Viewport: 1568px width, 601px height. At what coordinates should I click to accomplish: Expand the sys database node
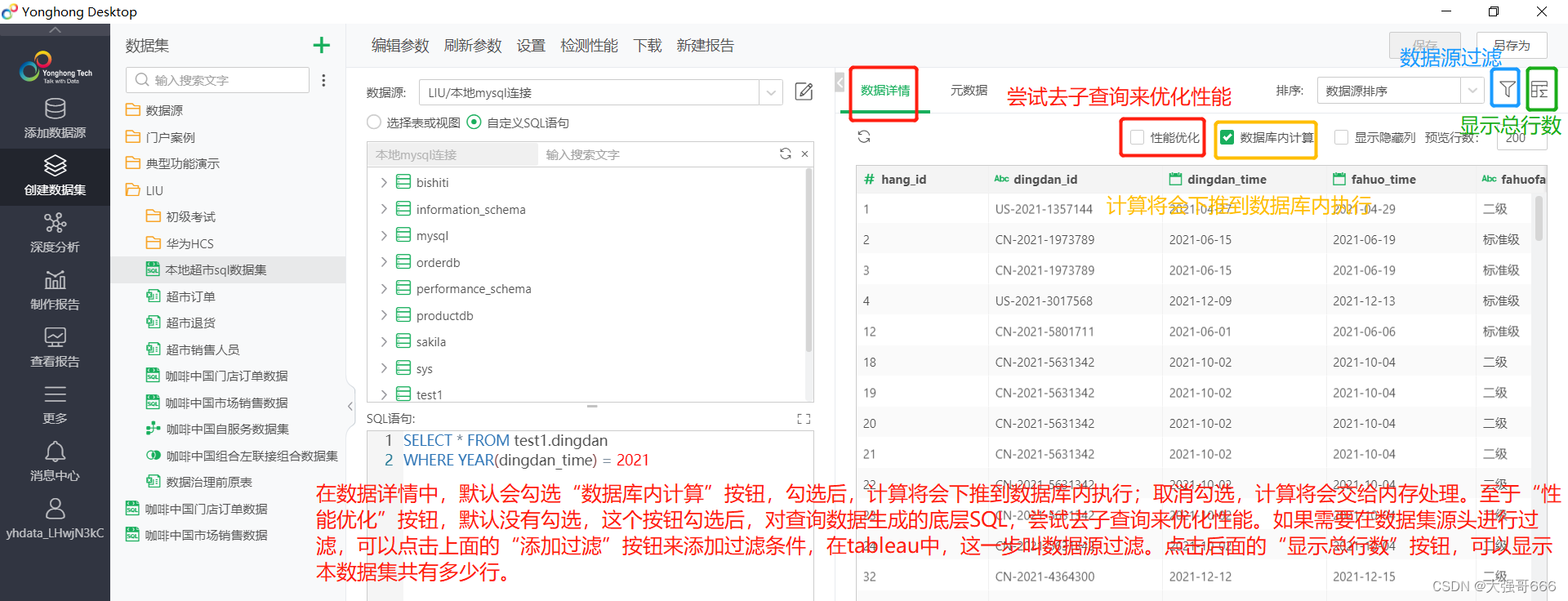384,368
